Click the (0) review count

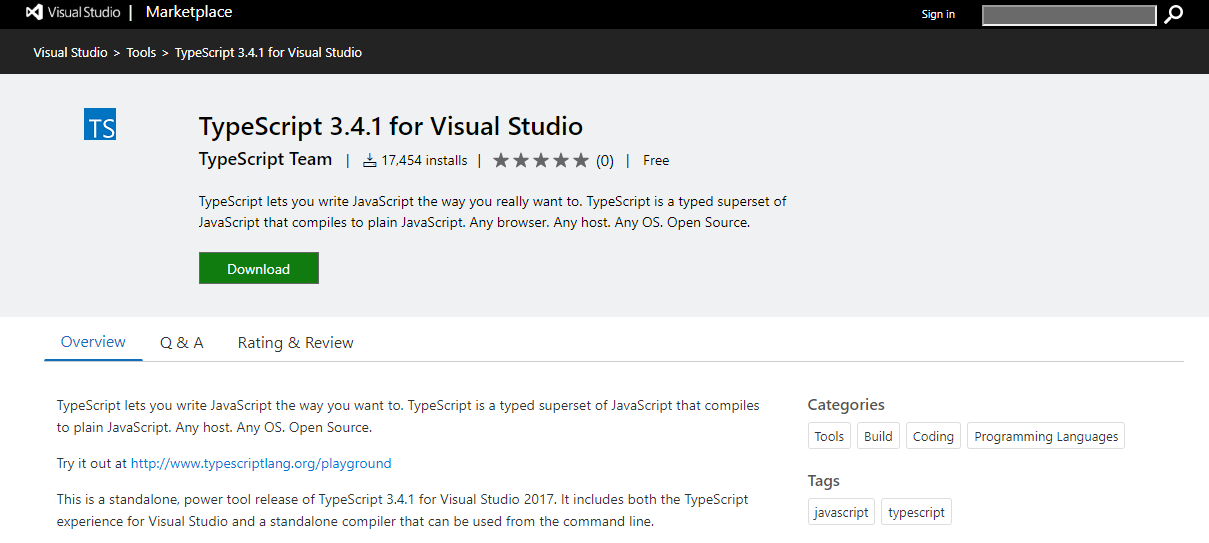click(605, 160)
